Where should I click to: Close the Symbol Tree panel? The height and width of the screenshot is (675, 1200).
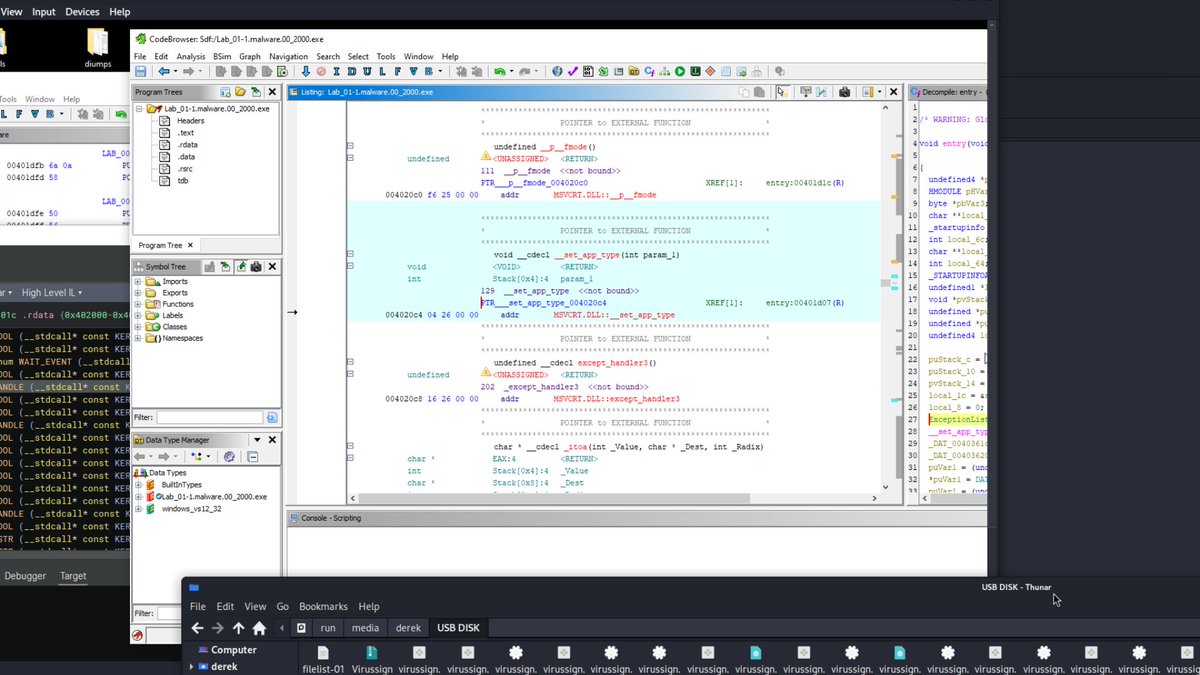coord(272,266)
